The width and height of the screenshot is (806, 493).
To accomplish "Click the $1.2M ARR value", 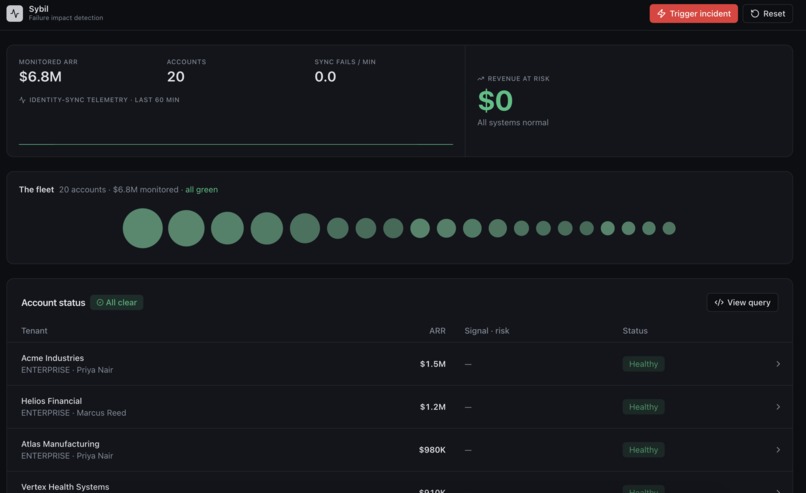I will (x=432, y=407).
